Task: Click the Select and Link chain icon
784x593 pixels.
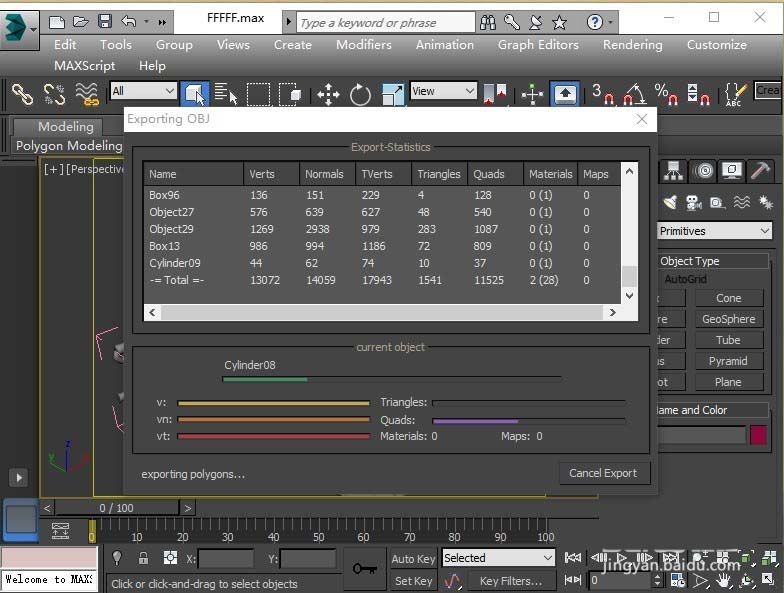Action: click(22, 94)
